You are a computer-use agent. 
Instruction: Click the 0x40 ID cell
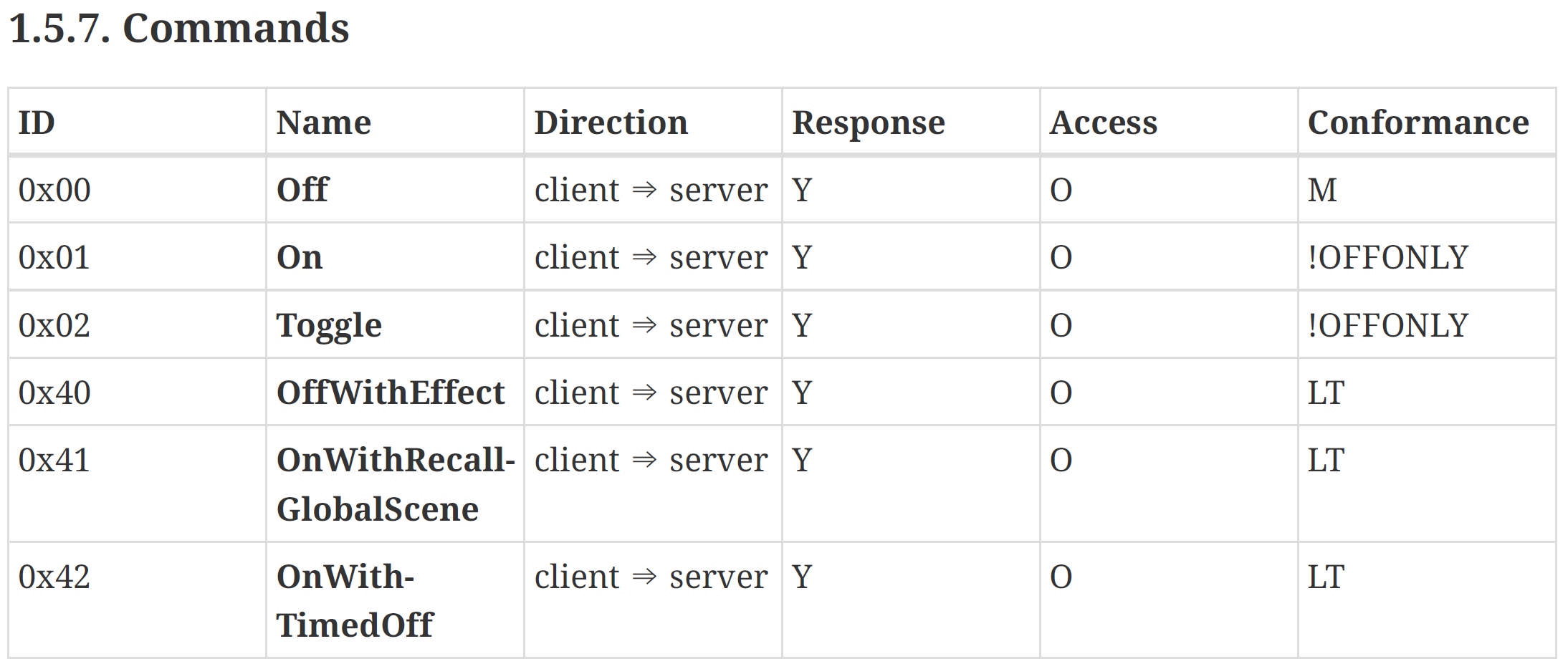pyautogui.click(x=54, y=393)
